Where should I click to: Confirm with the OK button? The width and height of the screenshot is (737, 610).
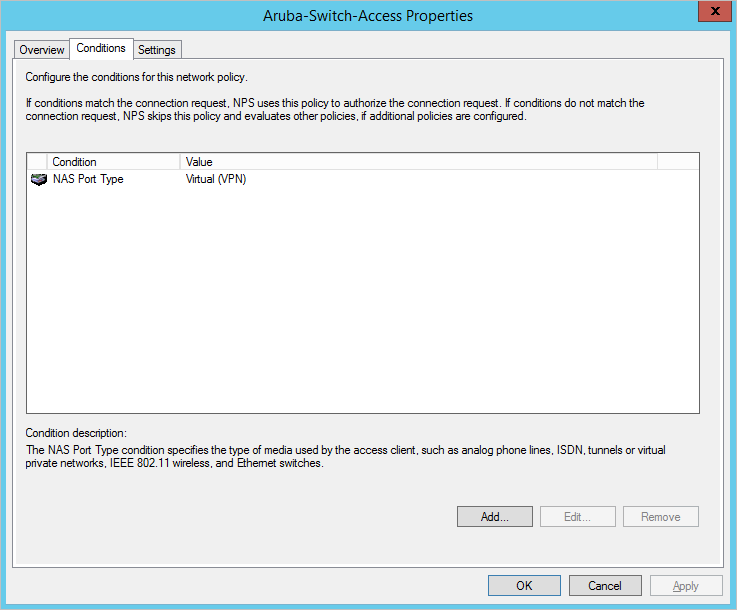524,586
